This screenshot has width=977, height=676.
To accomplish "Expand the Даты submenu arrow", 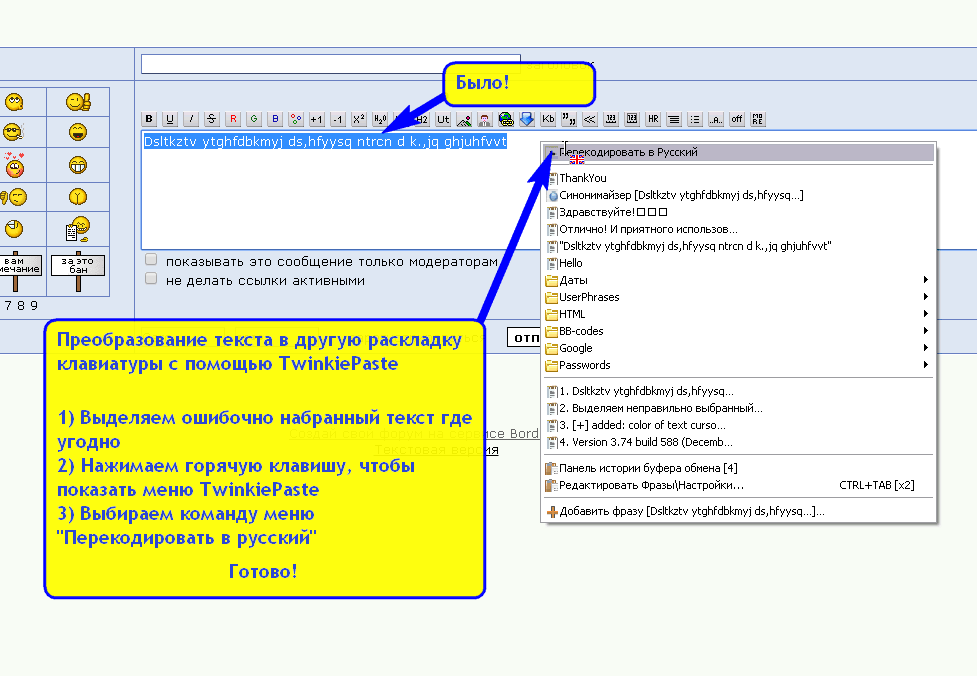I will pyautogui.click(x=926, y=280).
